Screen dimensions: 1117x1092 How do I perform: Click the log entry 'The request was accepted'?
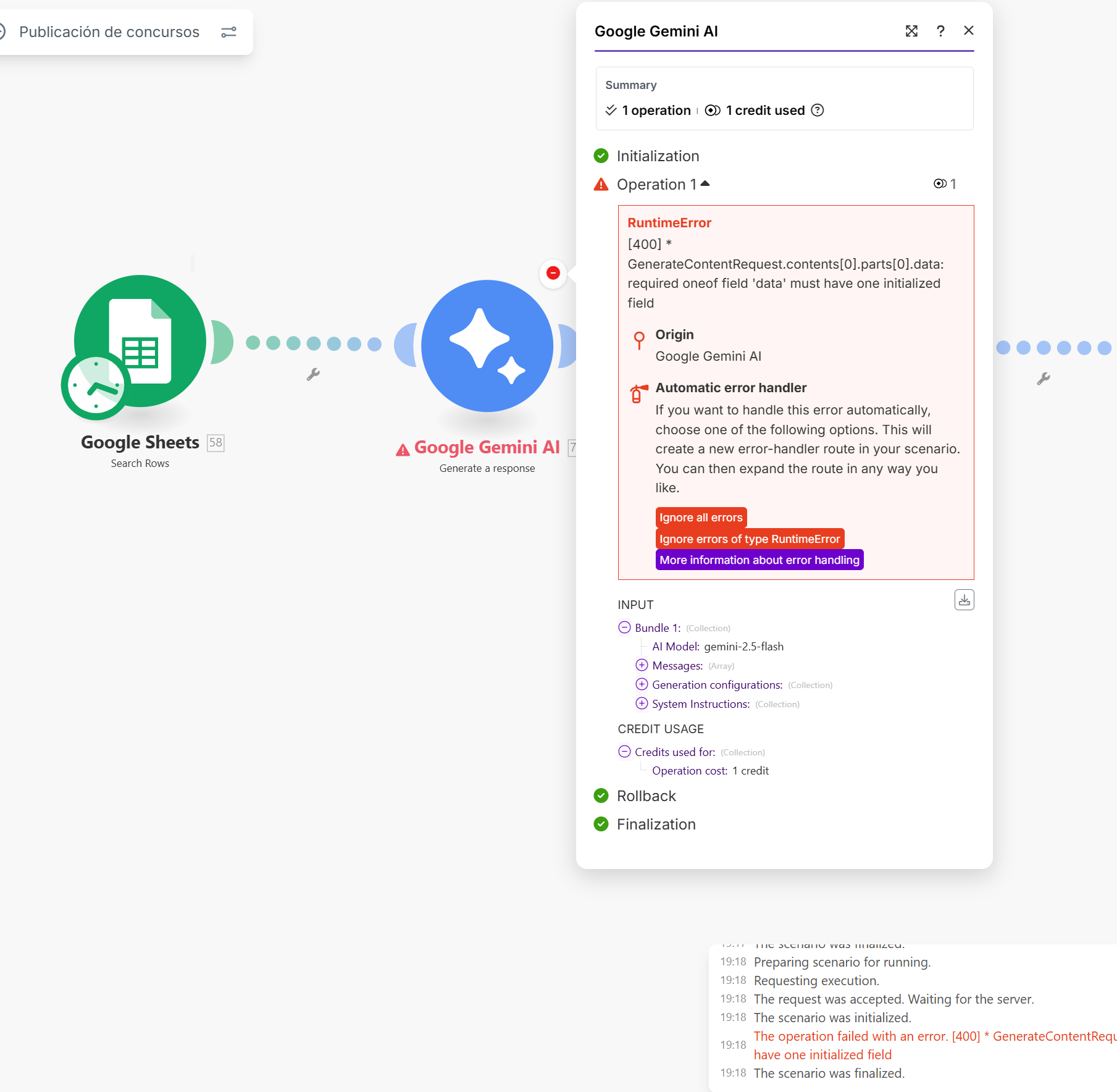click(x=893, y=999)
